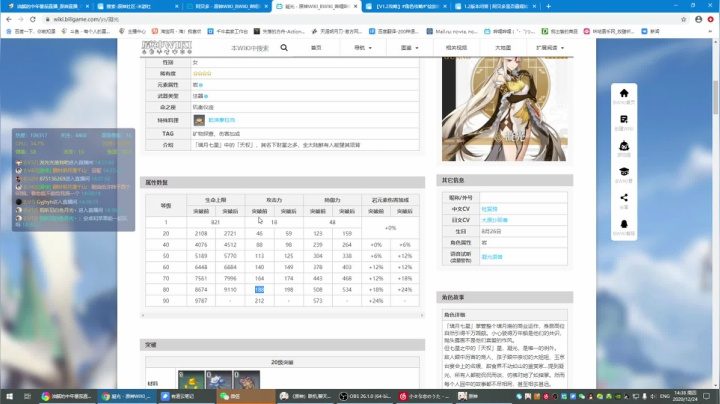
Task: Click the share icon in sidebar
Action: [624, 198]
